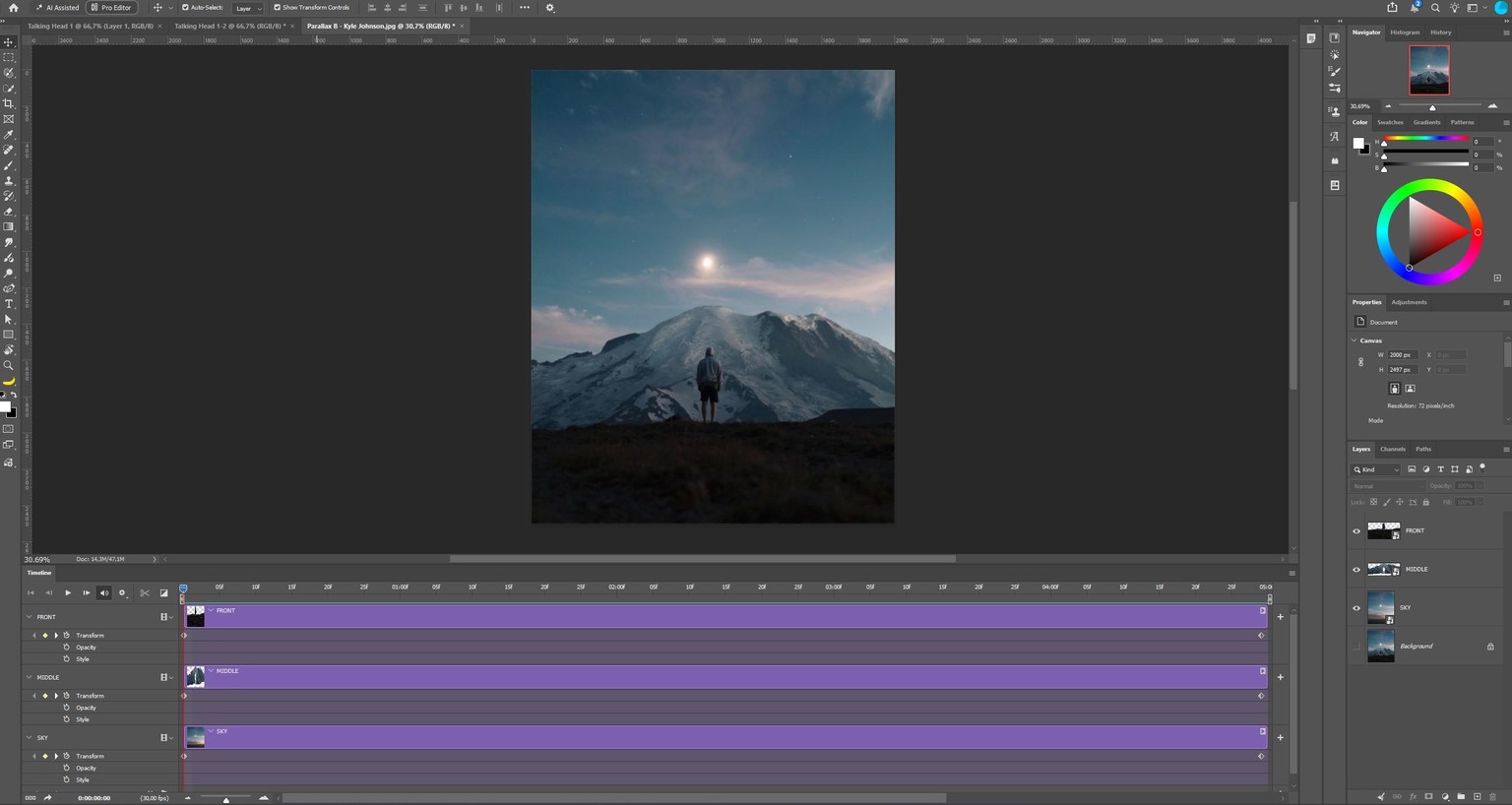Collapse the SKY track in the timeline
This screenshot has height=805, width=1512.
click(29, 737)
